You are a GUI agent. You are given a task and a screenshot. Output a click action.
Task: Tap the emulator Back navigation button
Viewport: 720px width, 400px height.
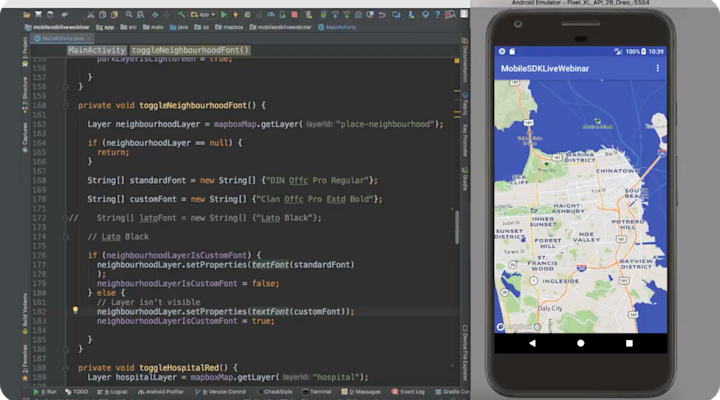click(532, 343)
